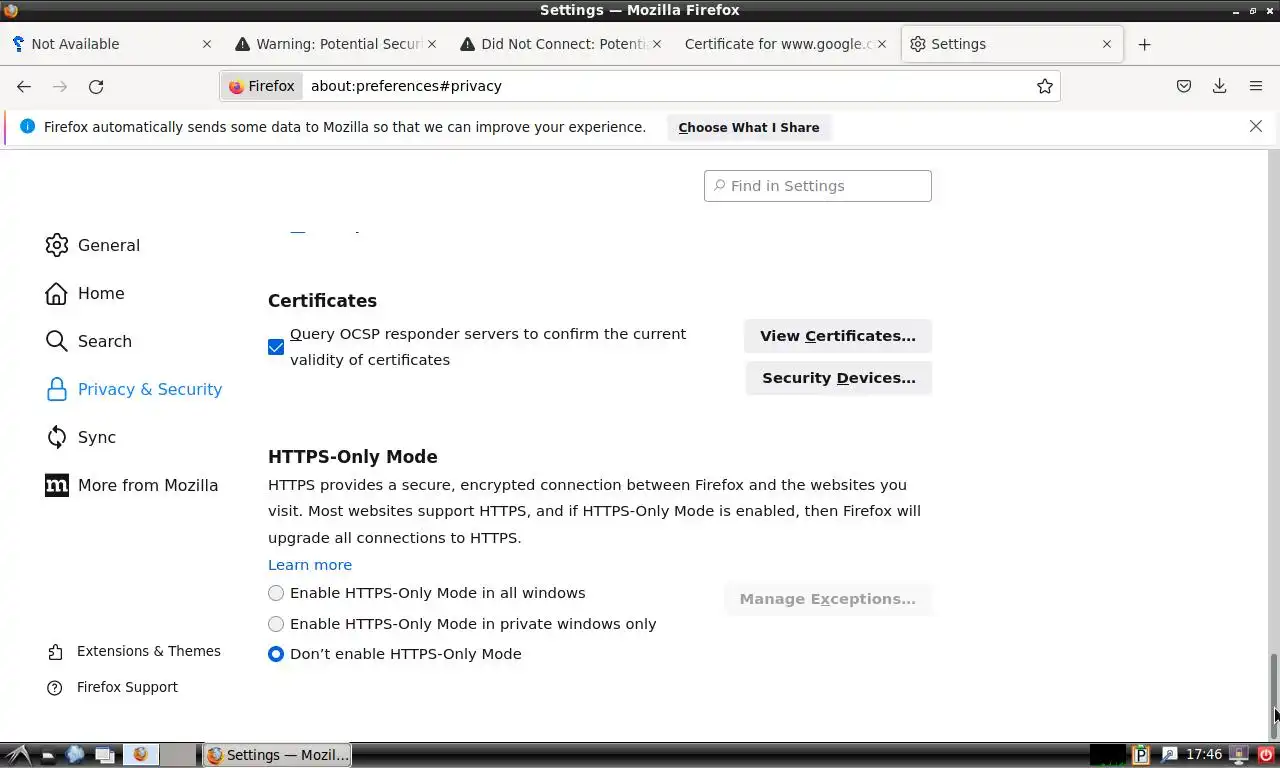Open the Learn more link
This screenshot has width=1280, height=768.
(310, 565)
